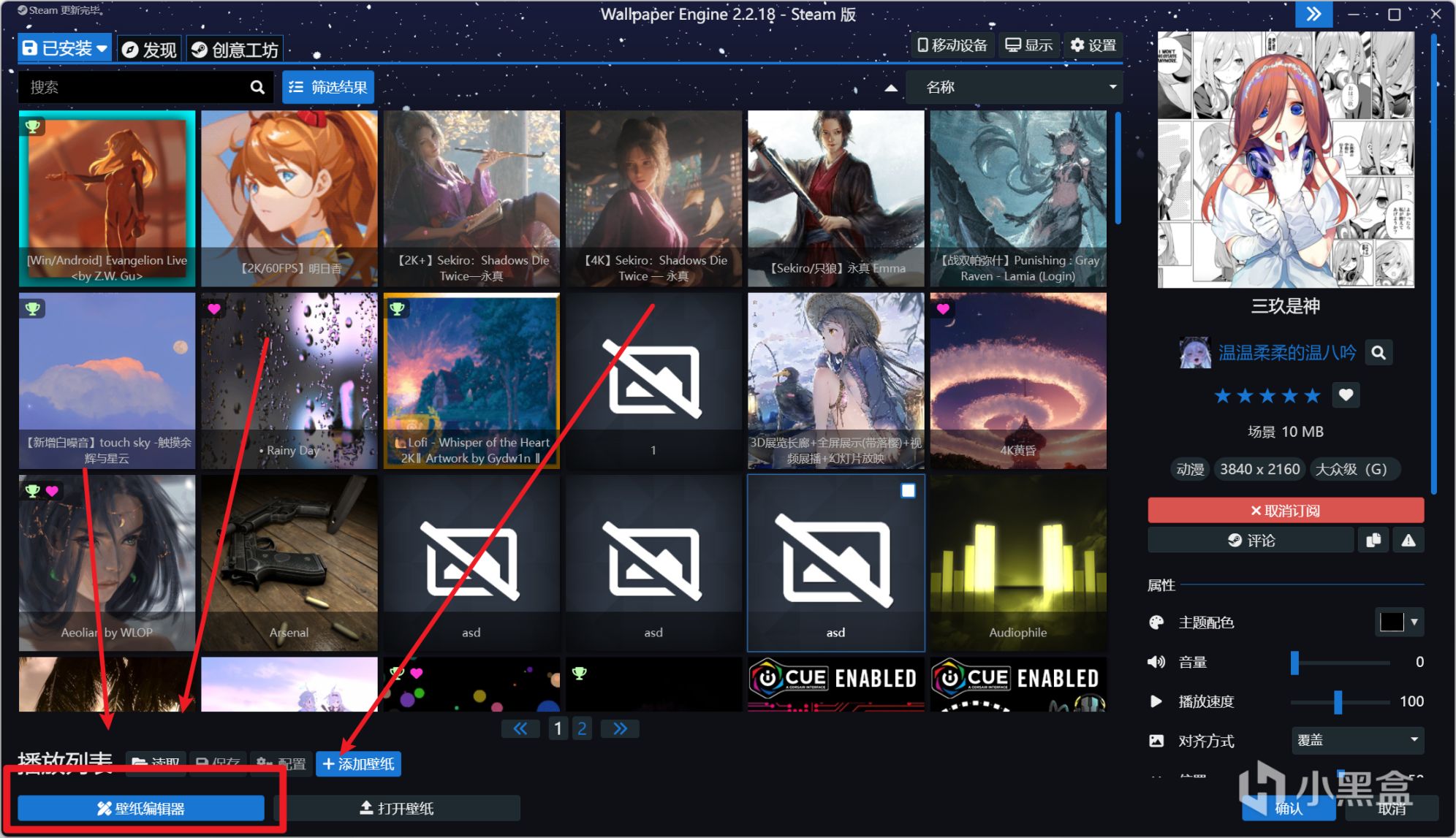1456x838 pixels.
Task: Click the 打开壁纸 button
Action: [x=397, y=808]
